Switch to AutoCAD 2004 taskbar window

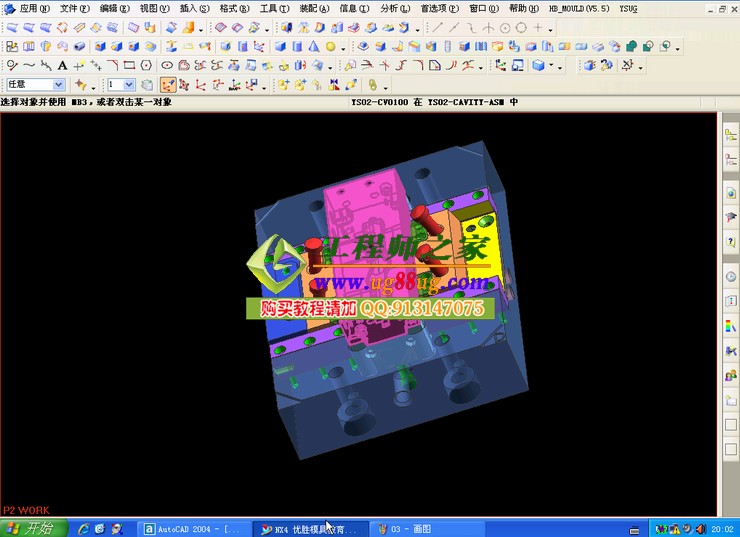[x=194, y=529]
